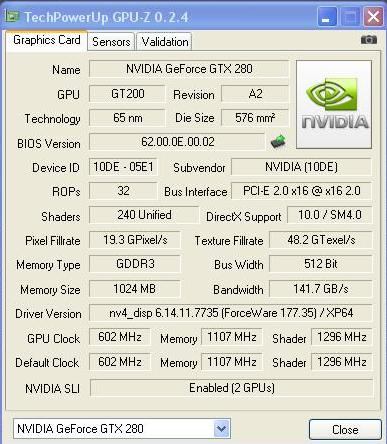Image resolution: width=387 pixels, height=444 pixels.
Task: Click the Memory Size field 1024 MB
Action: [x=135, y=289]
